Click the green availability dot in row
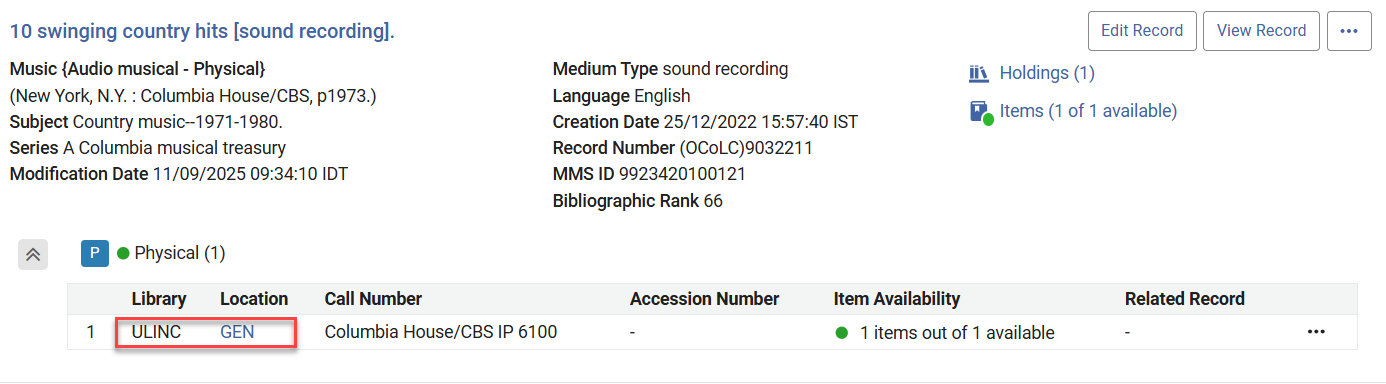Viewport: 1386px width, 384px height. (x=842, y=333)
